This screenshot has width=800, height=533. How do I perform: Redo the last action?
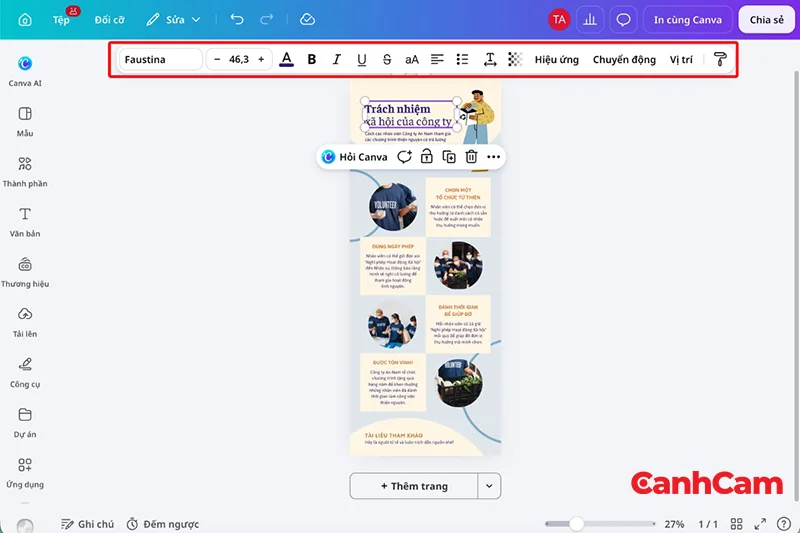(x=266, y=19)
